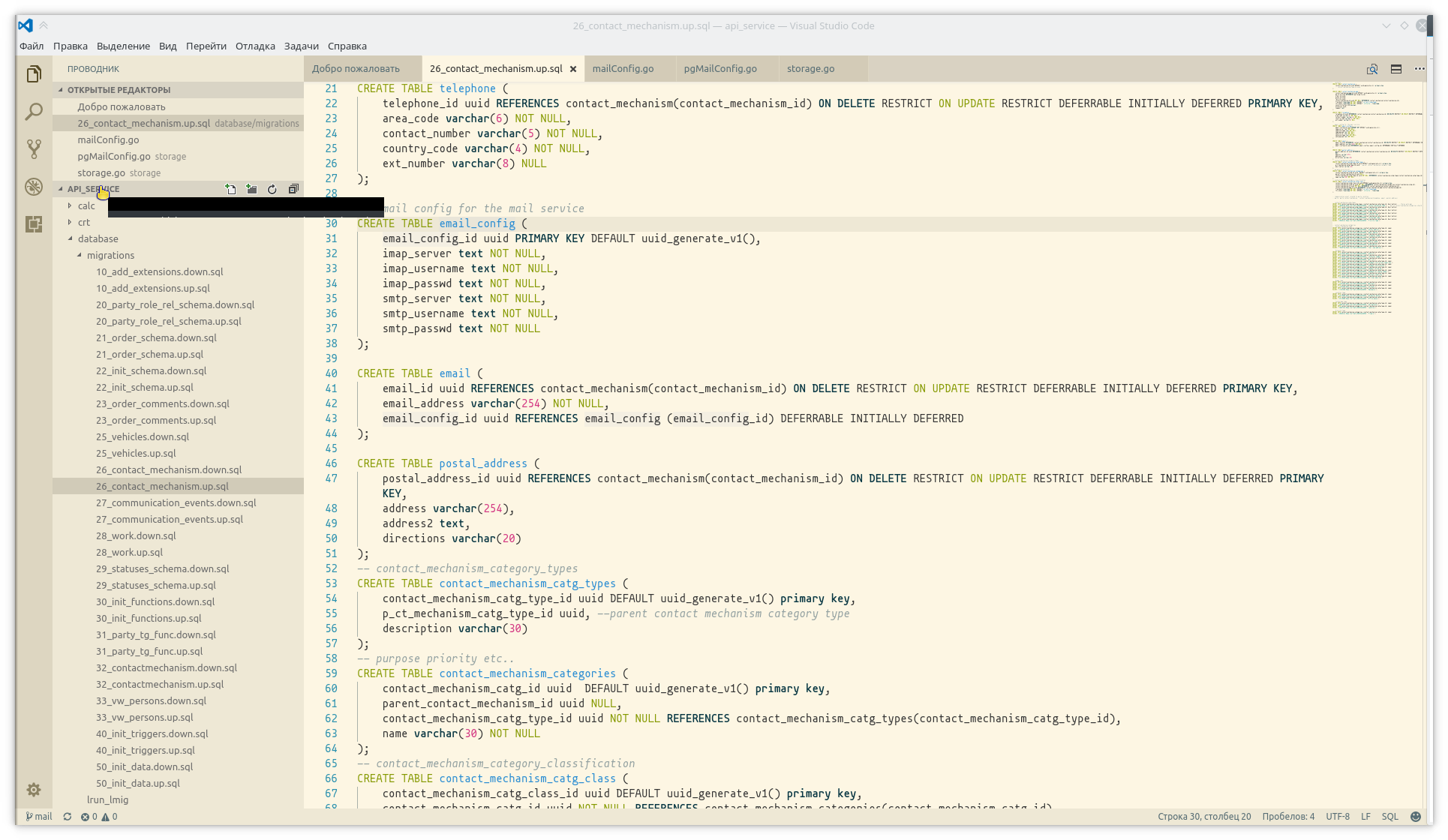Click the sync changes icon in status bar
Image resolution: width=1448 pixels, height=840 pixels.
(x=68, y=817)
